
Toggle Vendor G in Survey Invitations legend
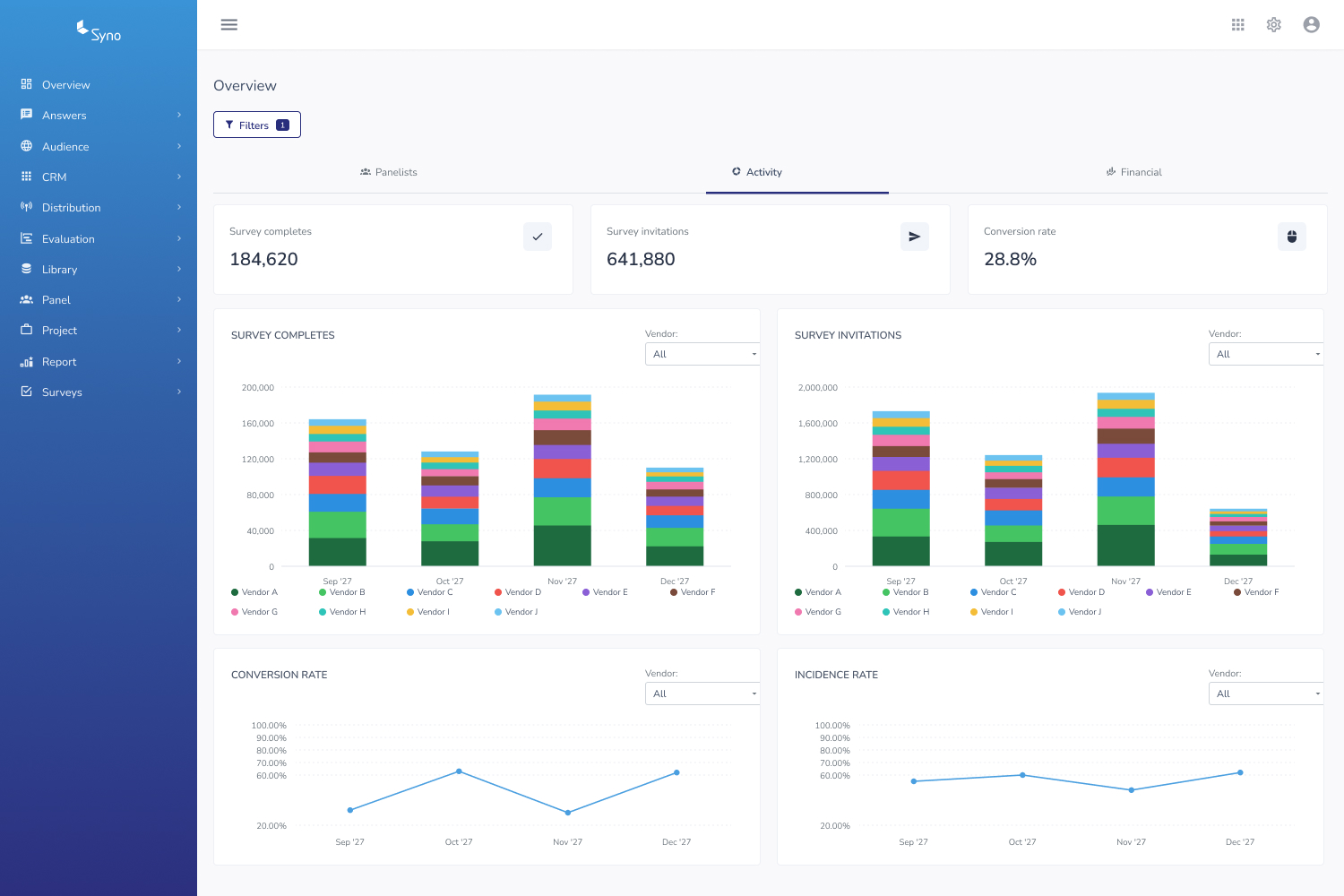pos(818,612)
